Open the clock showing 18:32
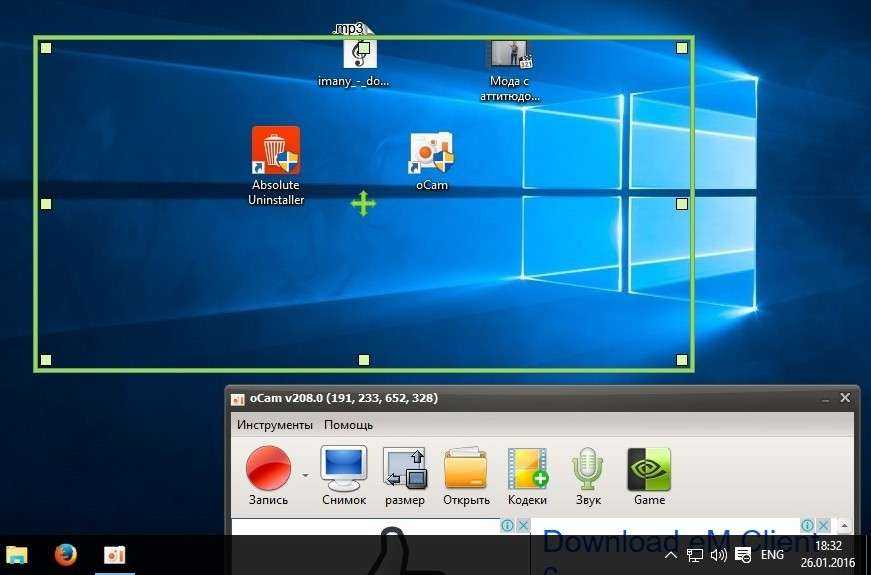 [x=828, y=554]
